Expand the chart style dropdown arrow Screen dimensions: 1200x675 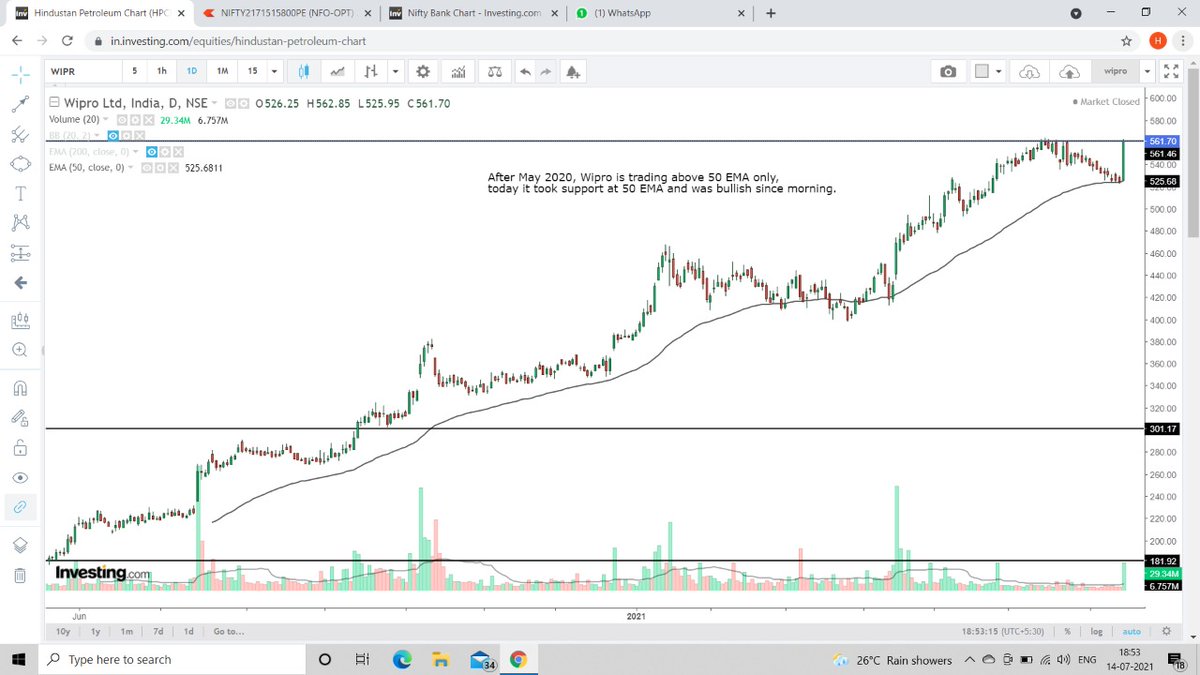(395, 71)
